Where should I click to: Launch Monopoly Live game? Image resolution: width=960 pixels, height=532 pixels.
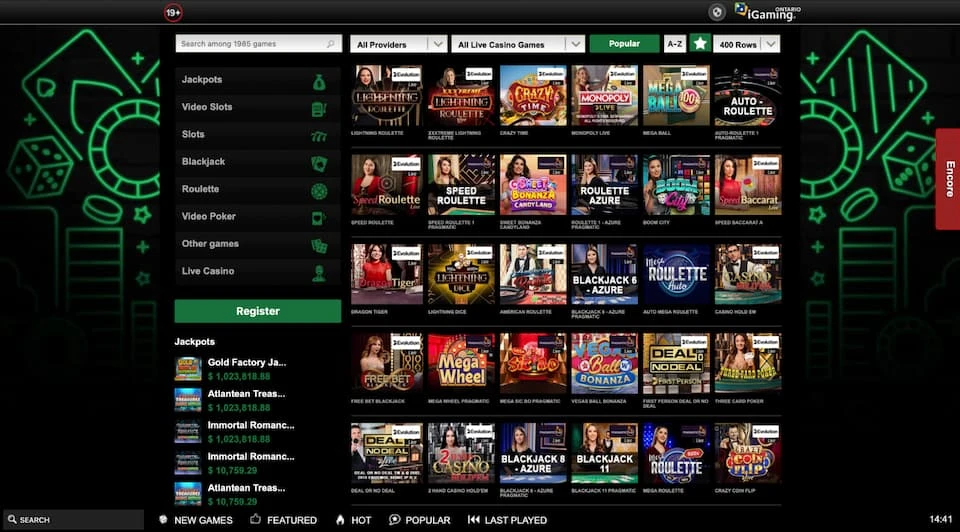point(605,96)
